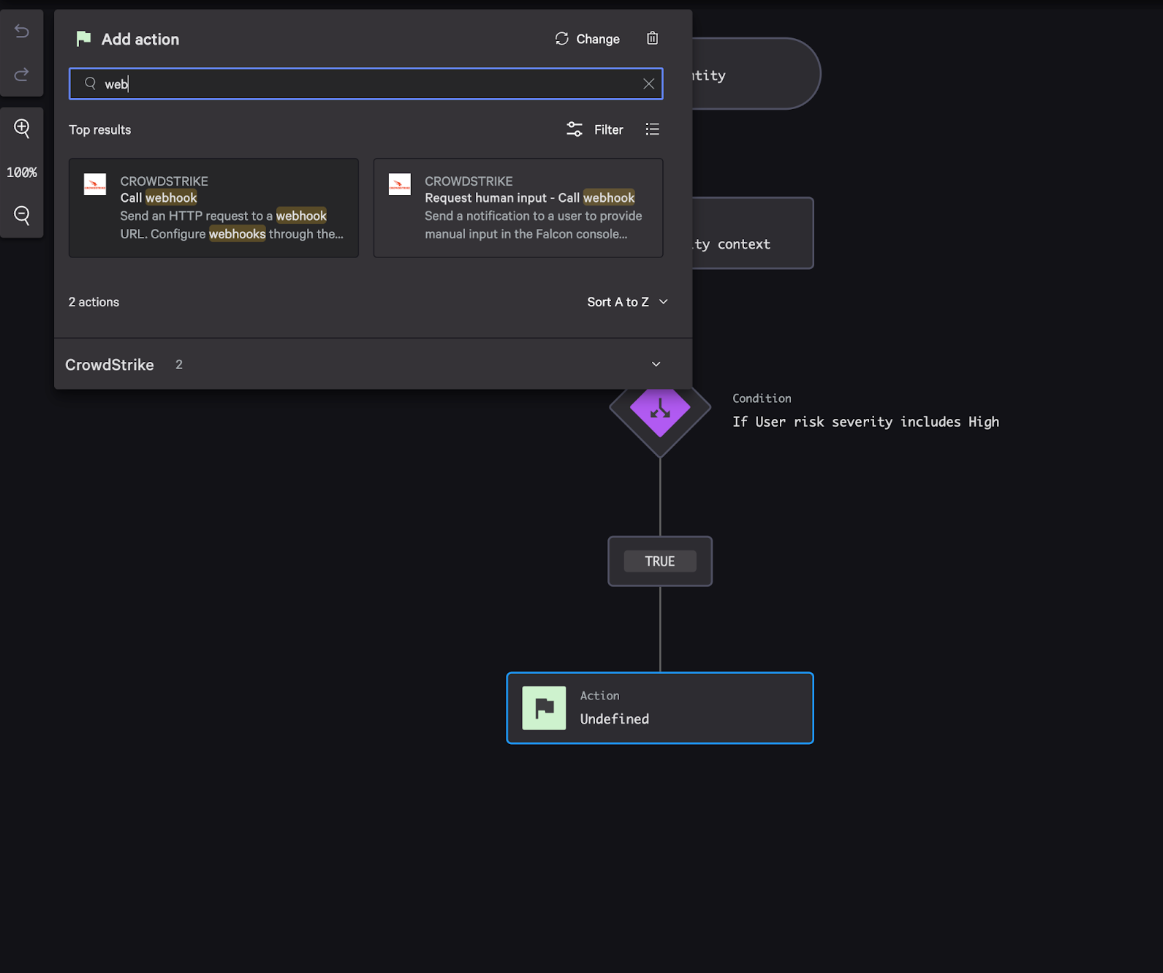Click the User risk severity condition label
Screen dimensions: 1163x973
(865, 422)
